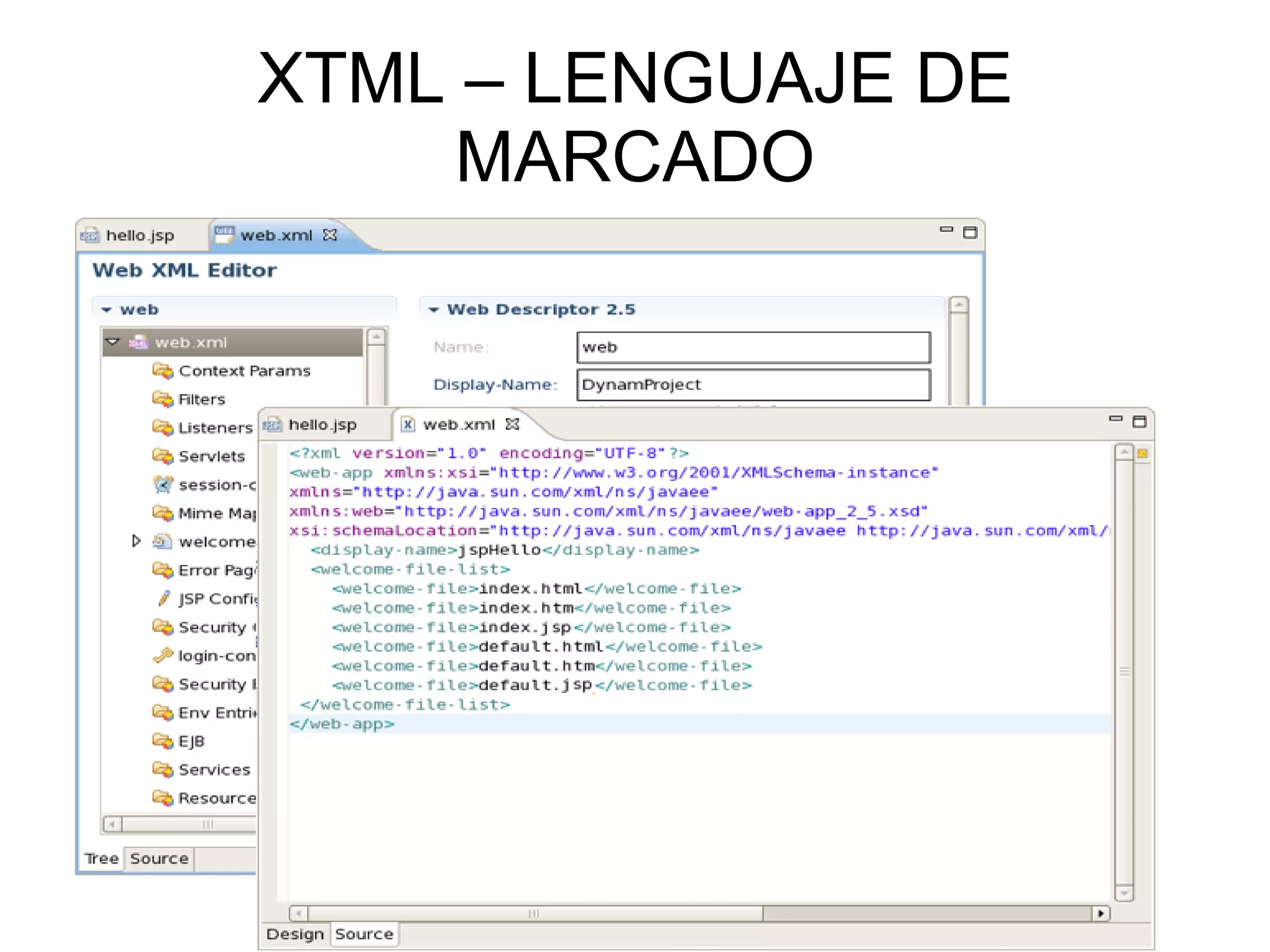Click the Mime Mappings folder icon
This screenshot has height=952, width=1270.
click(162, 513)
